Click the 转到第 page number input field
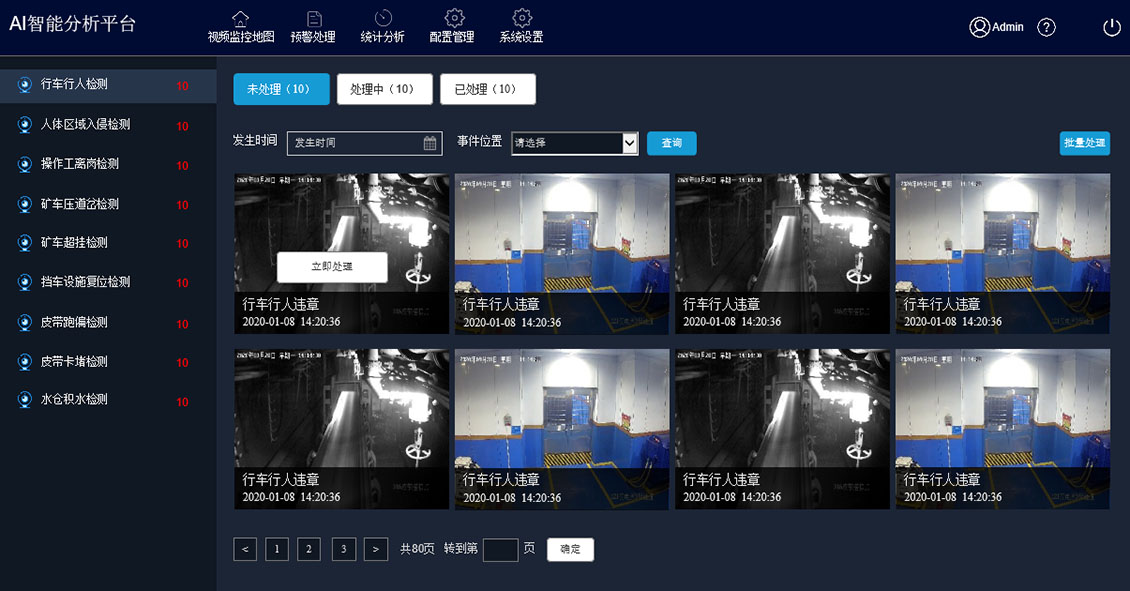The height and width of the screenshot is (591, 1130). tap(500, 549)
